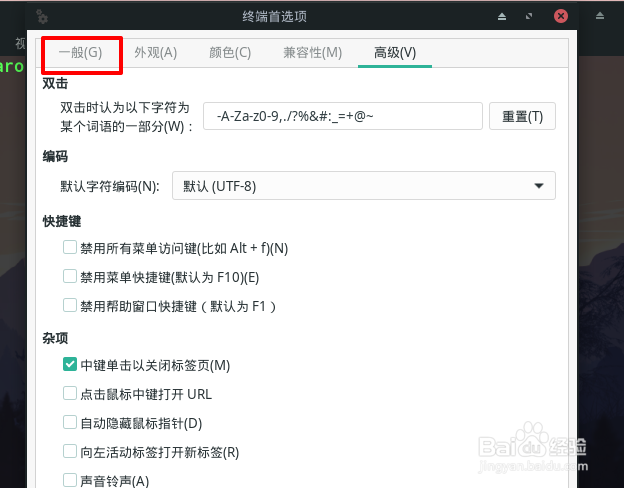Click the eject arrow icon of the background window
624x488 pixels.
[x=600, y=16]
